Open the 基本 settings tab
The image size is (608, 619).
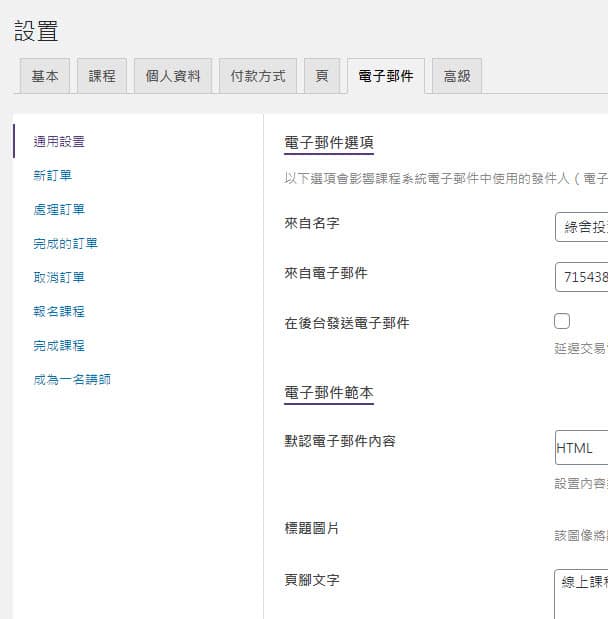tap(45, 76)
